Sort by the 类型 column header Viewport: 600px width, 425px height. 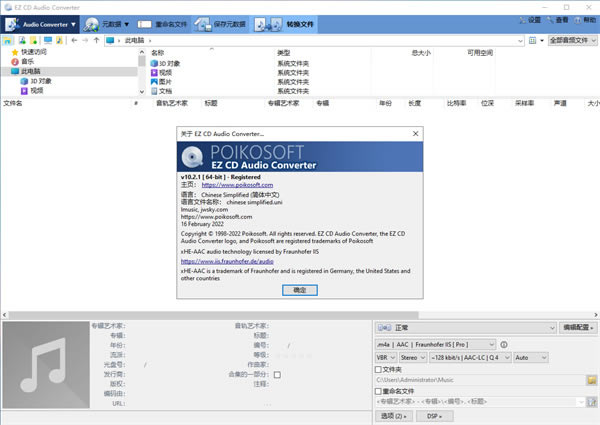tap(284, 53)
